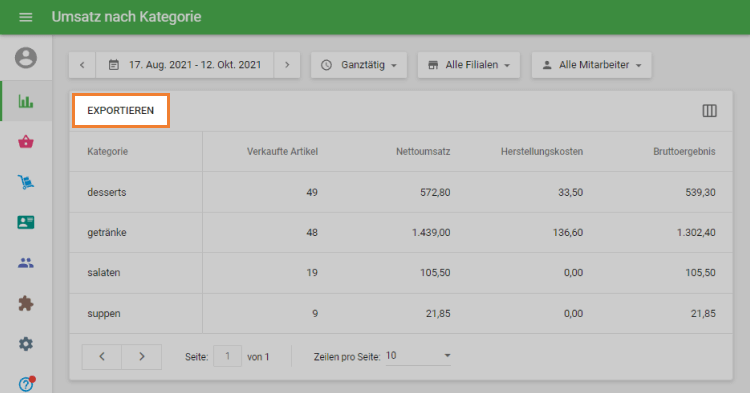The width and height of the screenshot is (750, 393).
Task: Click the EXPORTIEREN button
Action: pyautogui.click(x=121, y=110)
